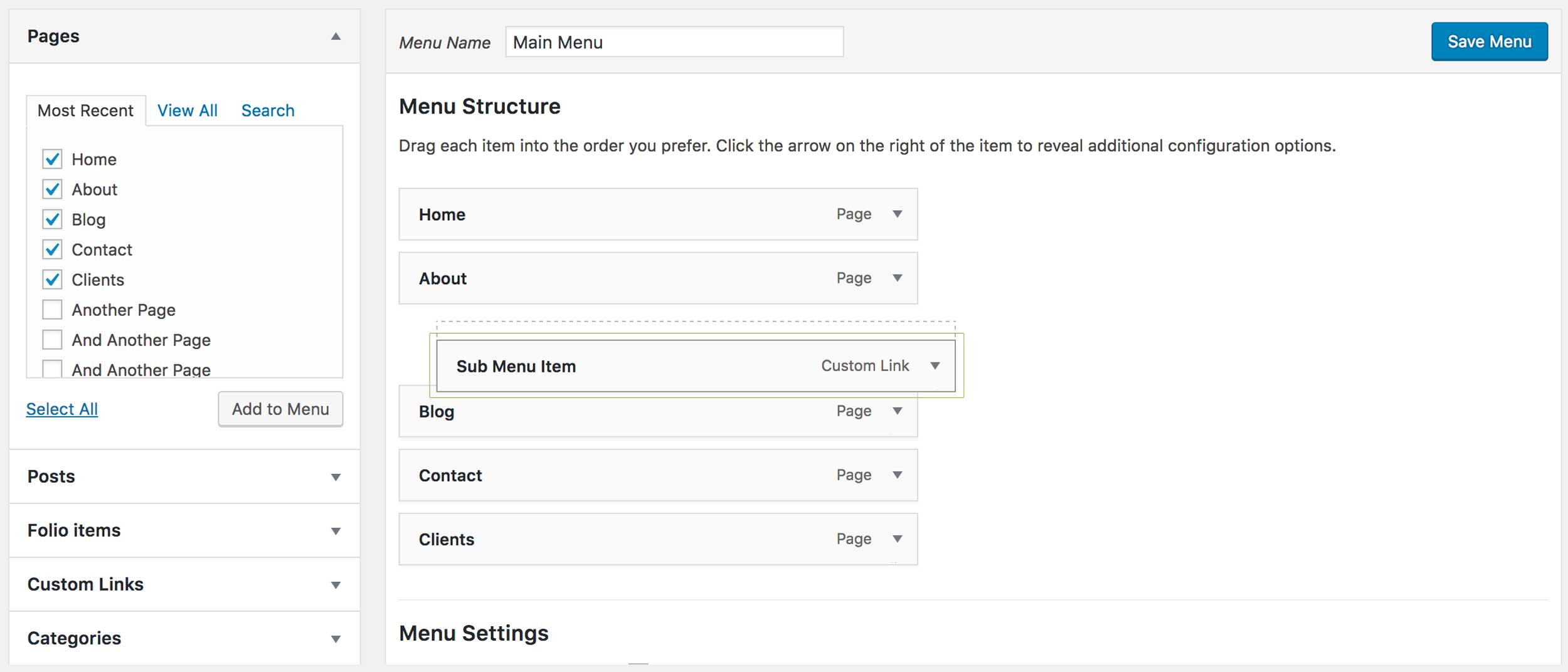Select the Sub Menu Item bar

pyautogui.click(x=696, y=366)
